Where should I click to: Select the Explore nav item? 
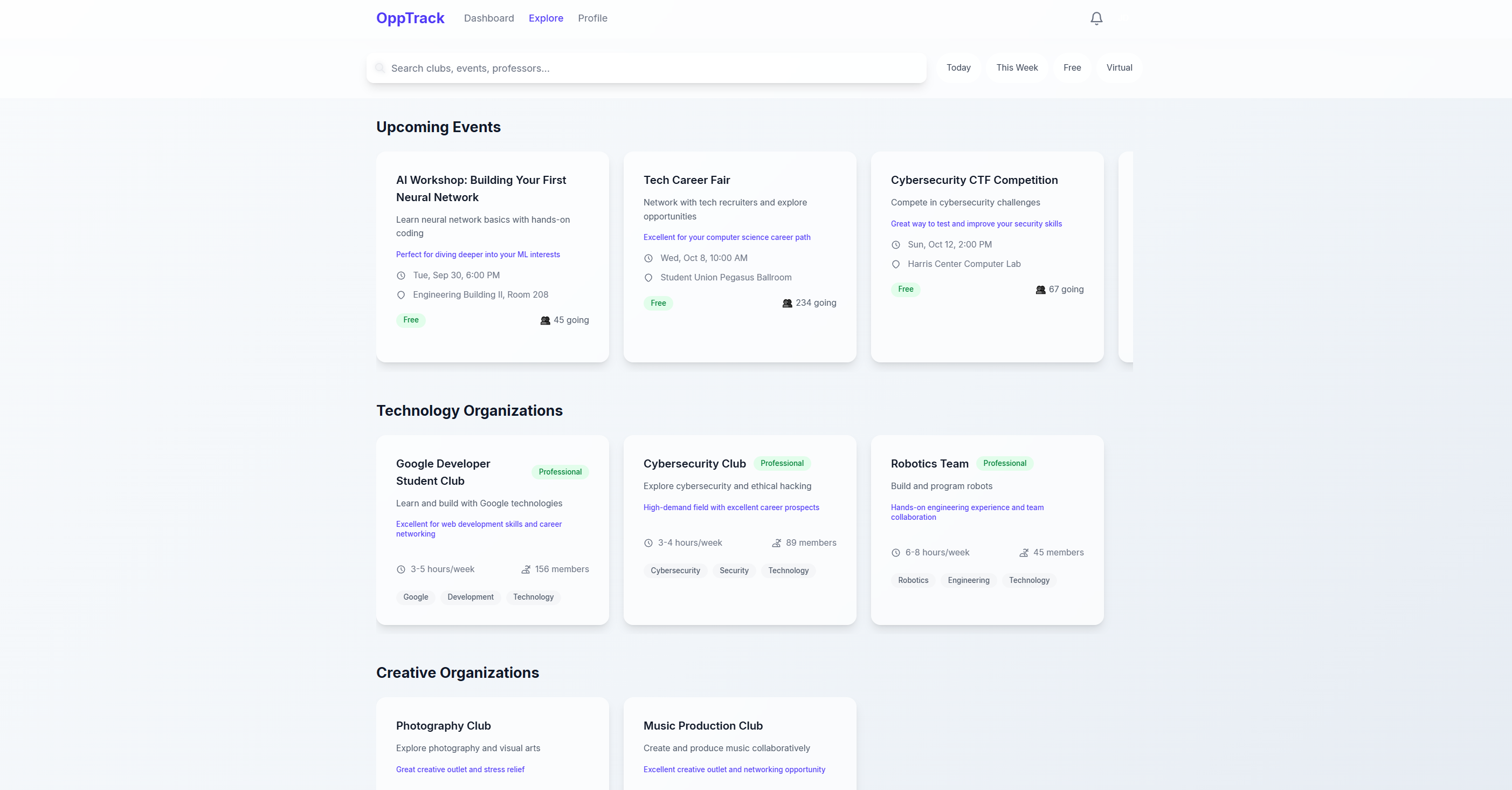click(546, 18)
